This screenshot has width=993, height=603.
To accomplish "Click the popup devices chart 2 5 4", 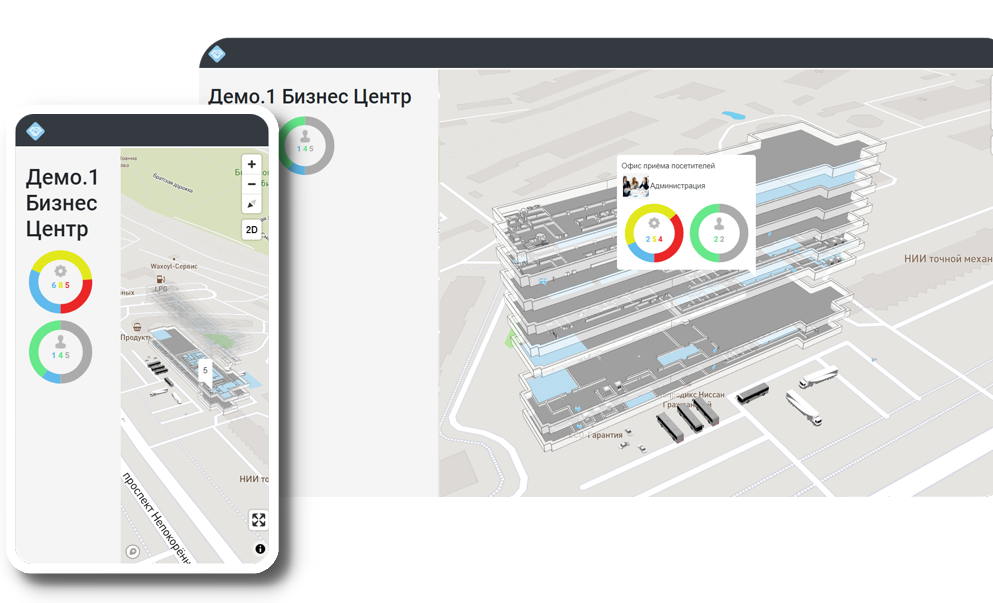I will 654,233.
